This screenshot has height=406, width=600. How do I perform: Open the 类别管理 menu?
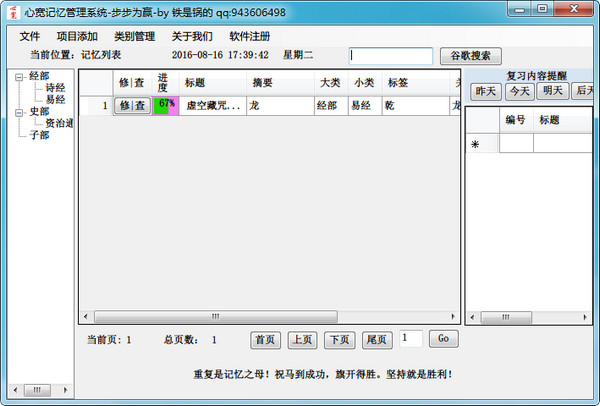pyautogui.click(x=134, y=36)
